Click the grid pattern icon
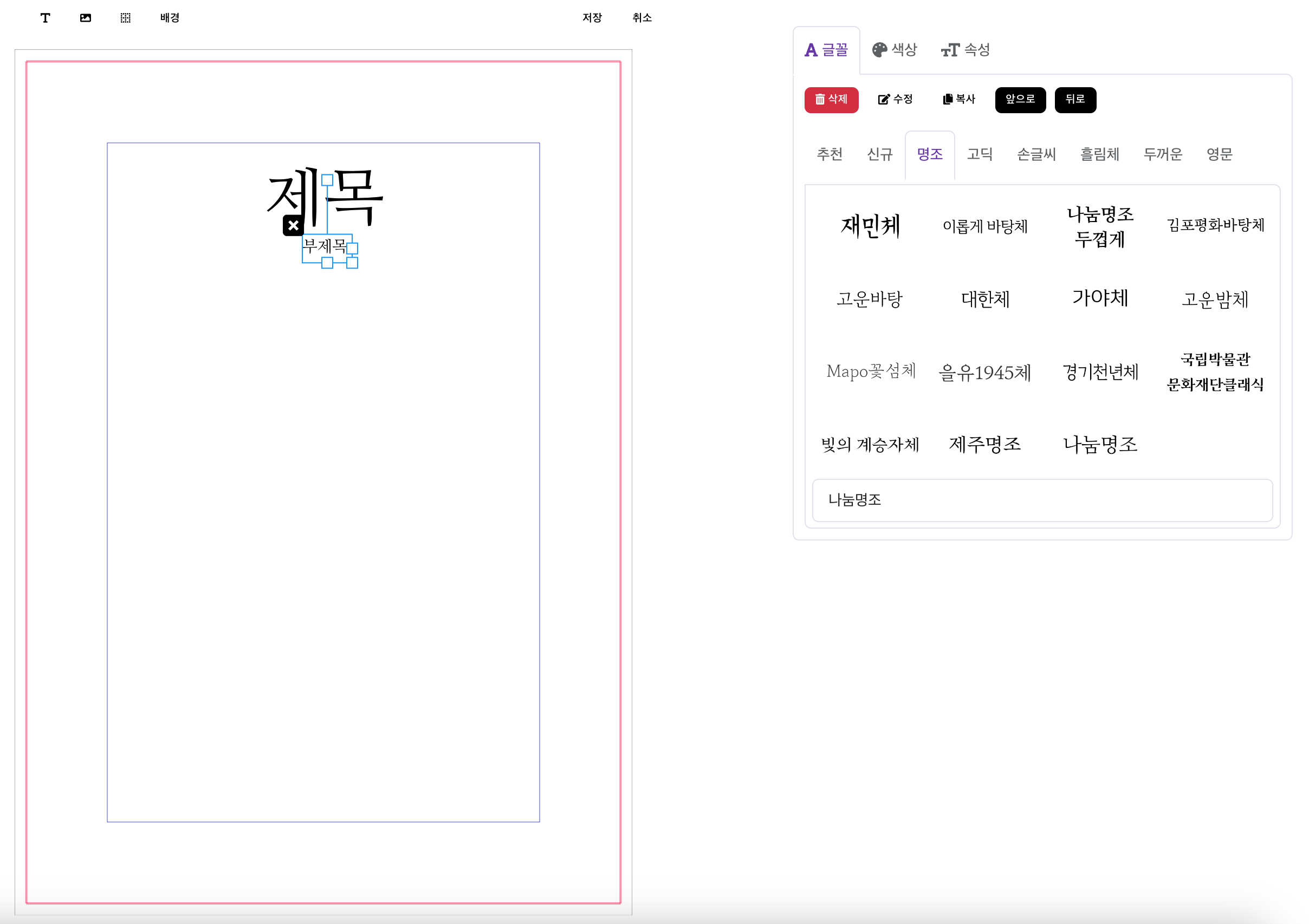 coord(125,18)
